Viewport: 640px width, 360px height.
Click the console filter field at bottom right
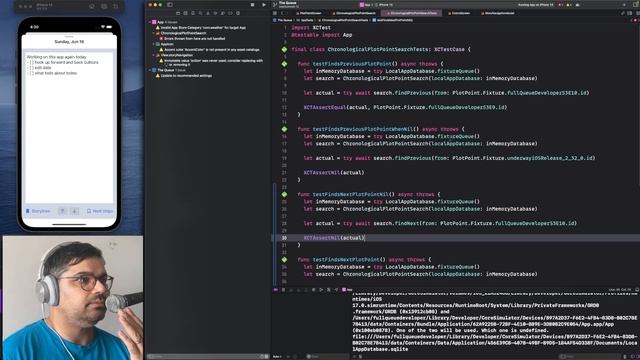click(590, 356)
